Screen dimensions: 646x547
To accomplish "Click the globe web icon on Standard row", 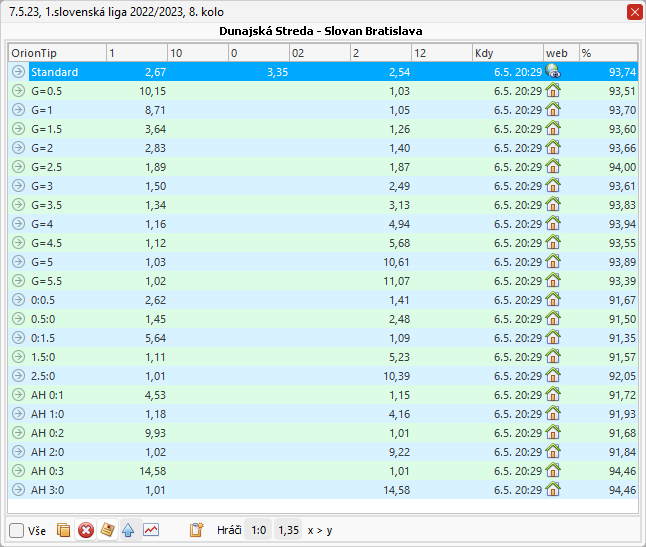I will click(x=553, y=71).
